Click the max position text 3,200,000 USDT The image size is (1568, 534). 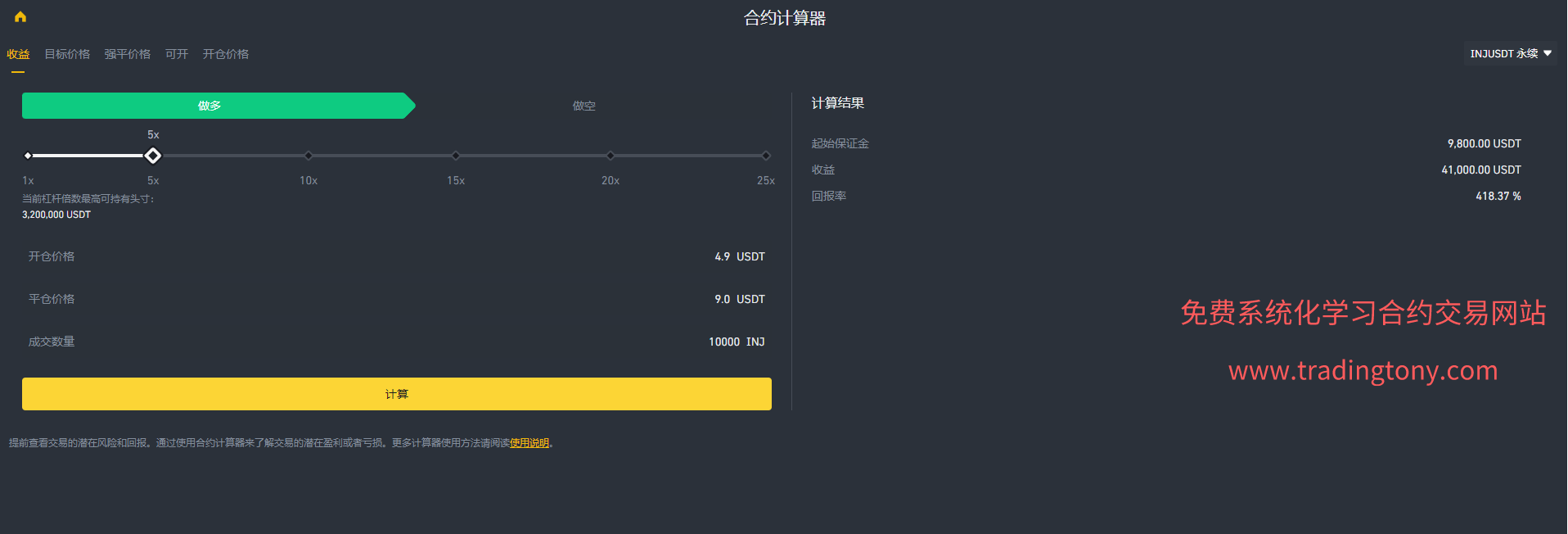click(56, 215)
